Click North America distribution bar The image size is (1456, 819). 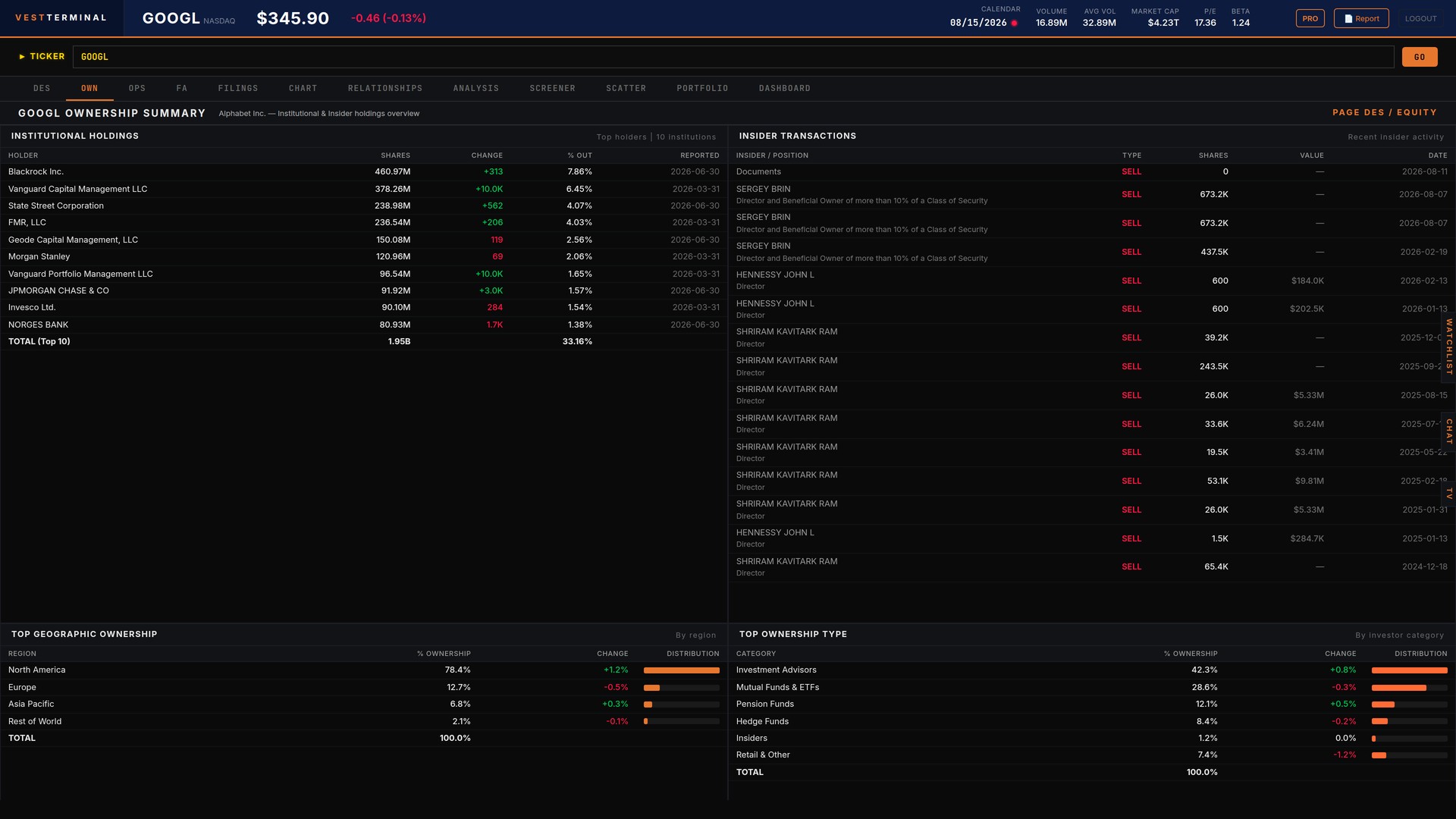(x=682, y=670)
